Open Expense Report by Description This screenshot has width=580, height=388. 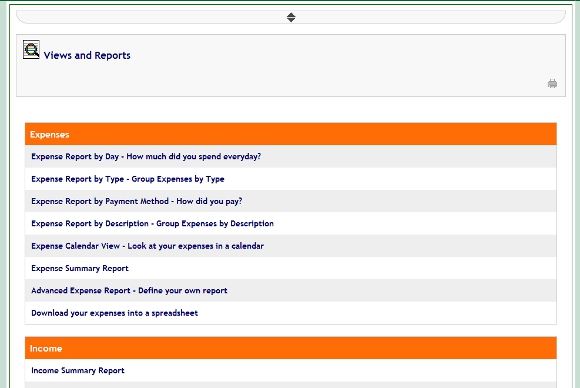pyautogui.click(x=152, y=223)
